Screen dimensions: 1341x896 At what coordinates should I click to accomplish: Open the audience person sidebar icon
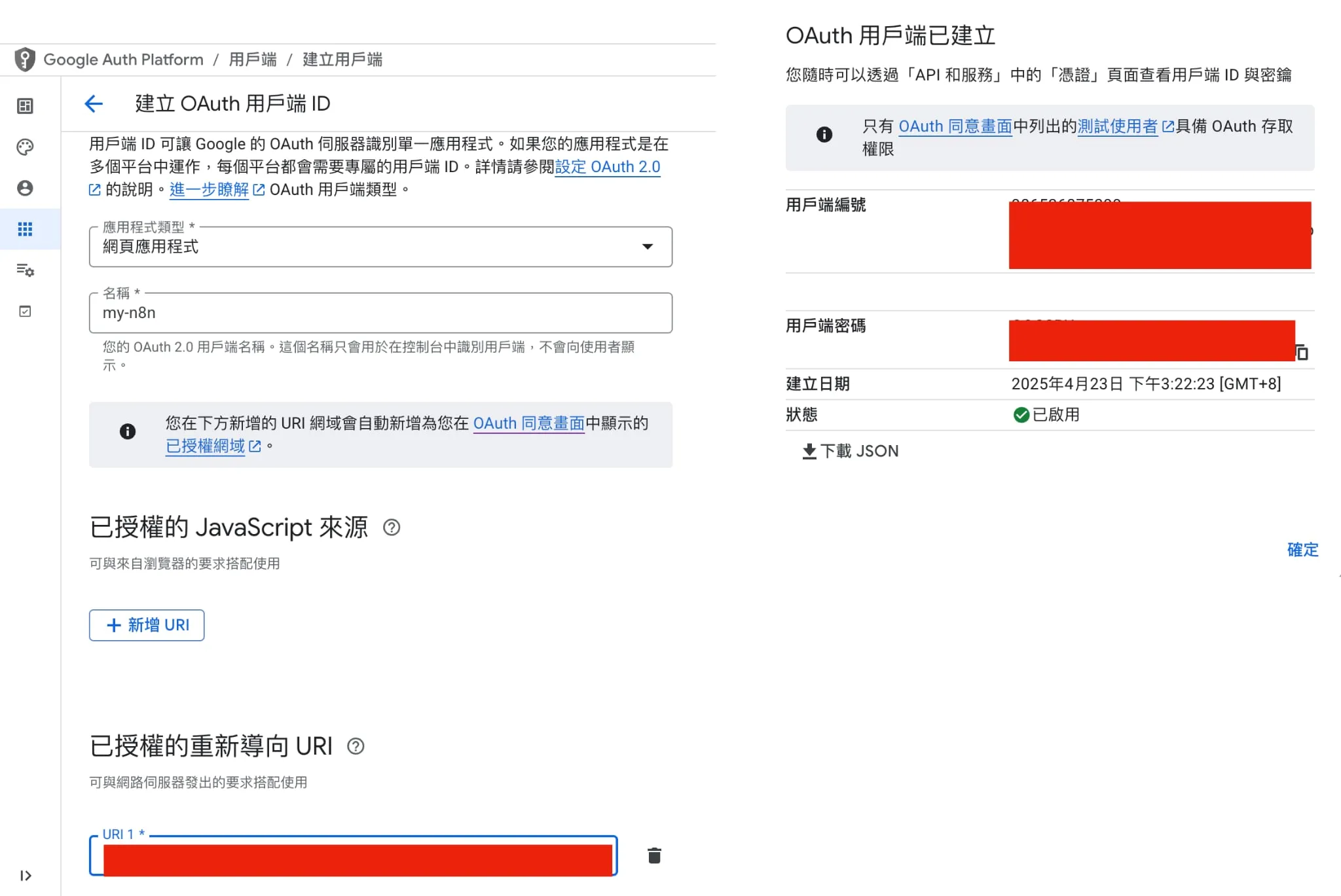(x=25, y=188)
